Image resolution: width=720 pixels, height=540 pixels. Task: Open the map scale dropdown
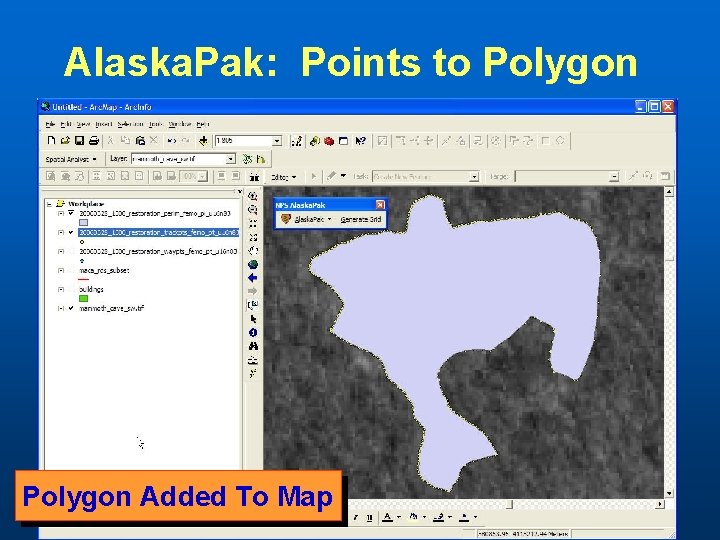pos(277,141)
